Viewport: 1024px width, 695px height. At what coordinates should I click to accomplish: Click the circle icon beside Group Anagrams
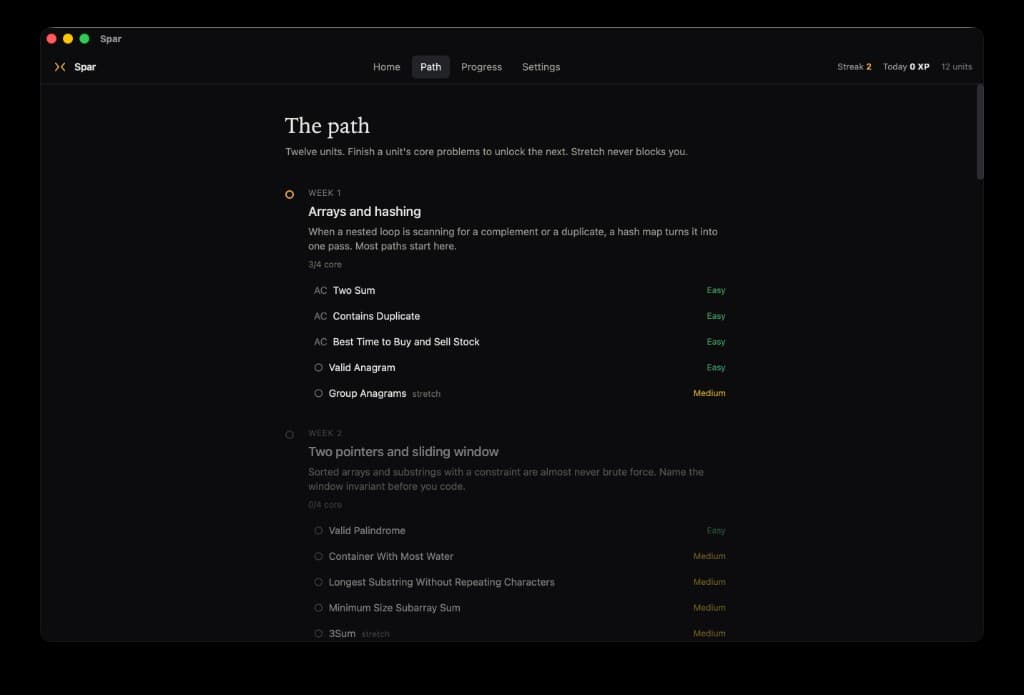tap(318, 393)
